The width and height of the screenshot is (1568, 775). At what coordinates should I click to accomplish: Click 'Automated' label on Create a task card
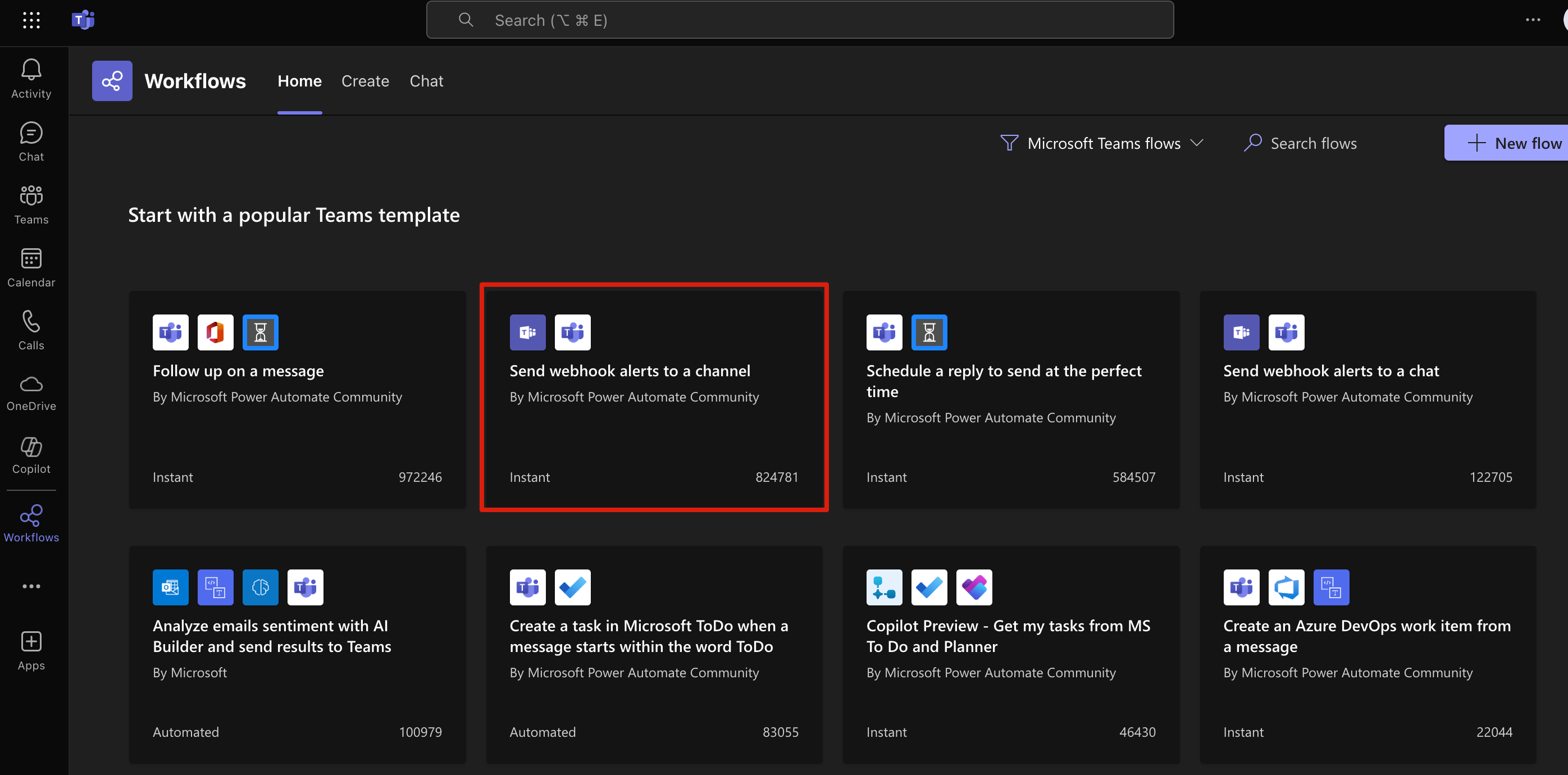(543, 732)
